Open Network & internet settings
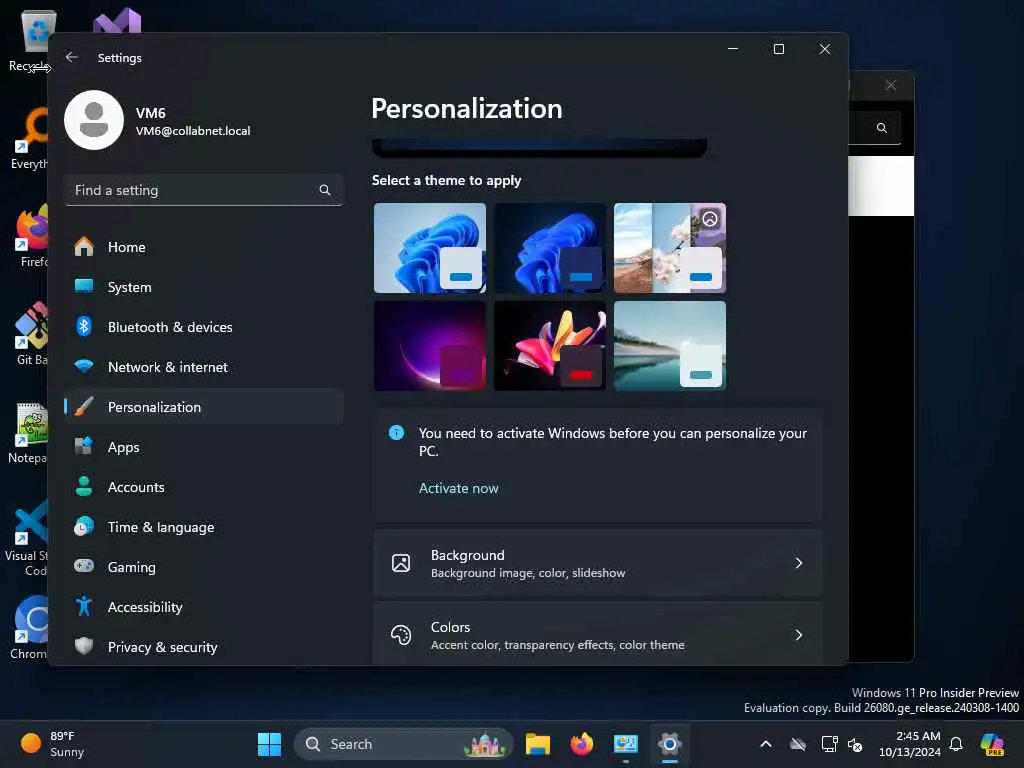 coord(204,367)
